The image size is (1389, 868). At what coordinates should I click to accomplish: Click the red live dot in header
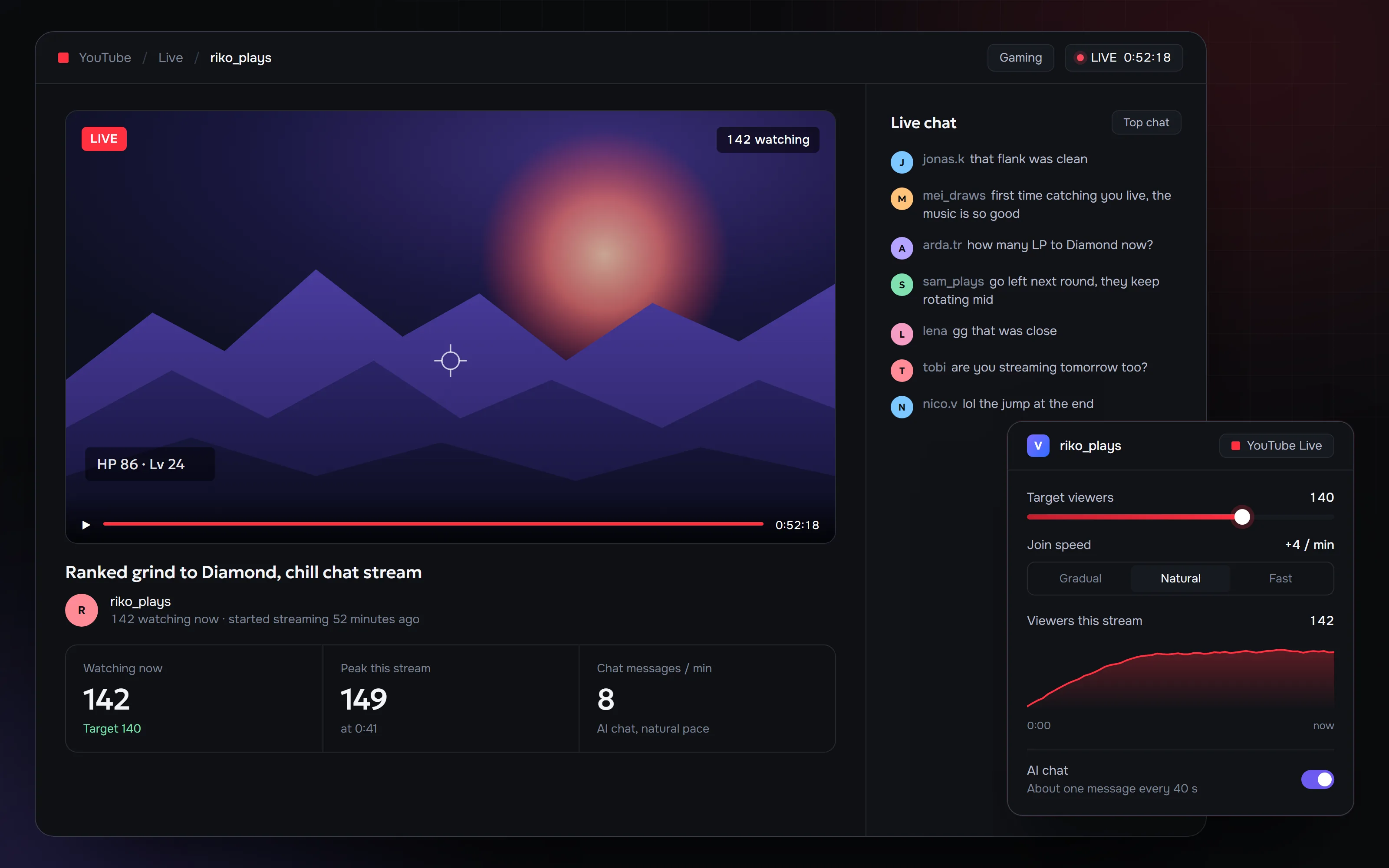click(x=1080, y=57)
